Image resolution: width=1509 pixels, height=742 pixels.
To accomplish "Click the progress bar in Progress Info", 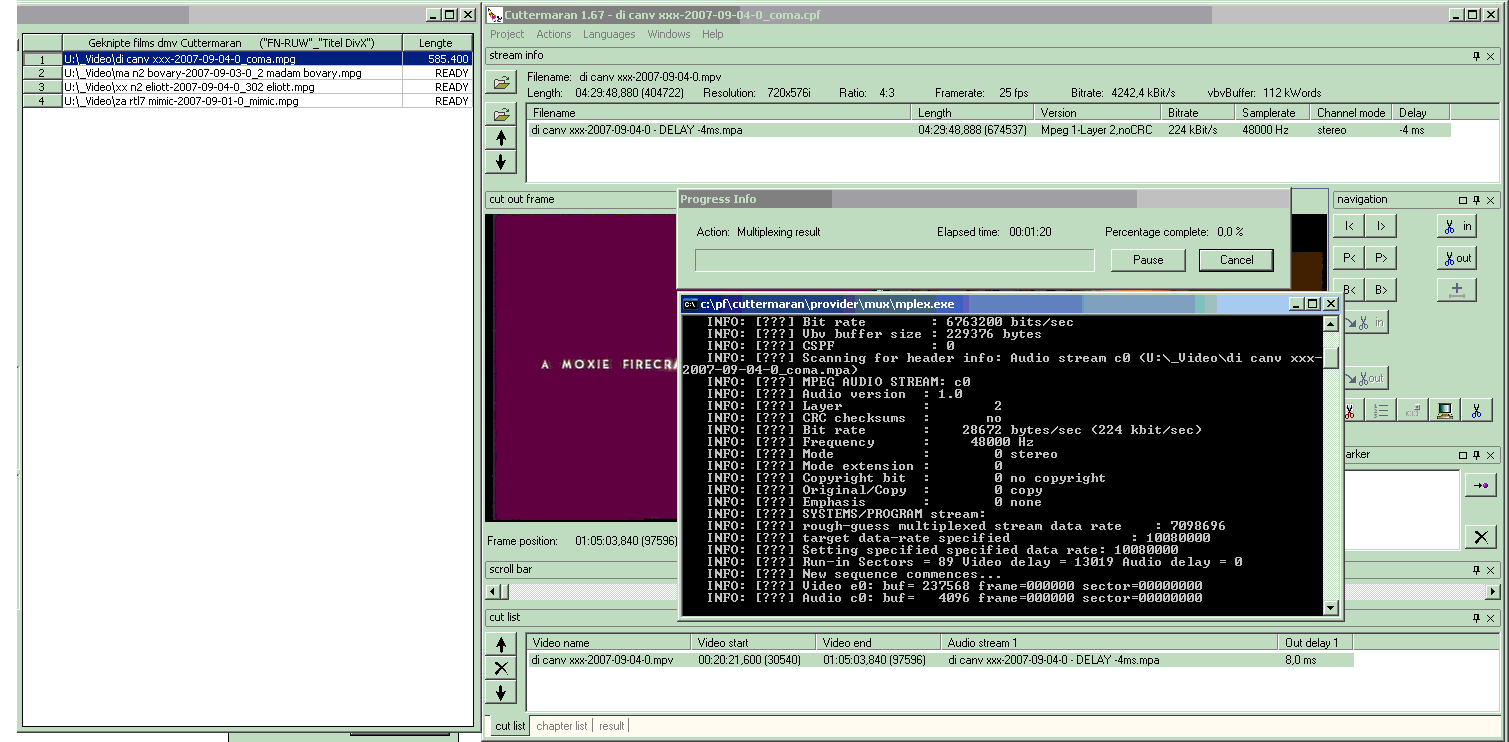I will 895,260.
